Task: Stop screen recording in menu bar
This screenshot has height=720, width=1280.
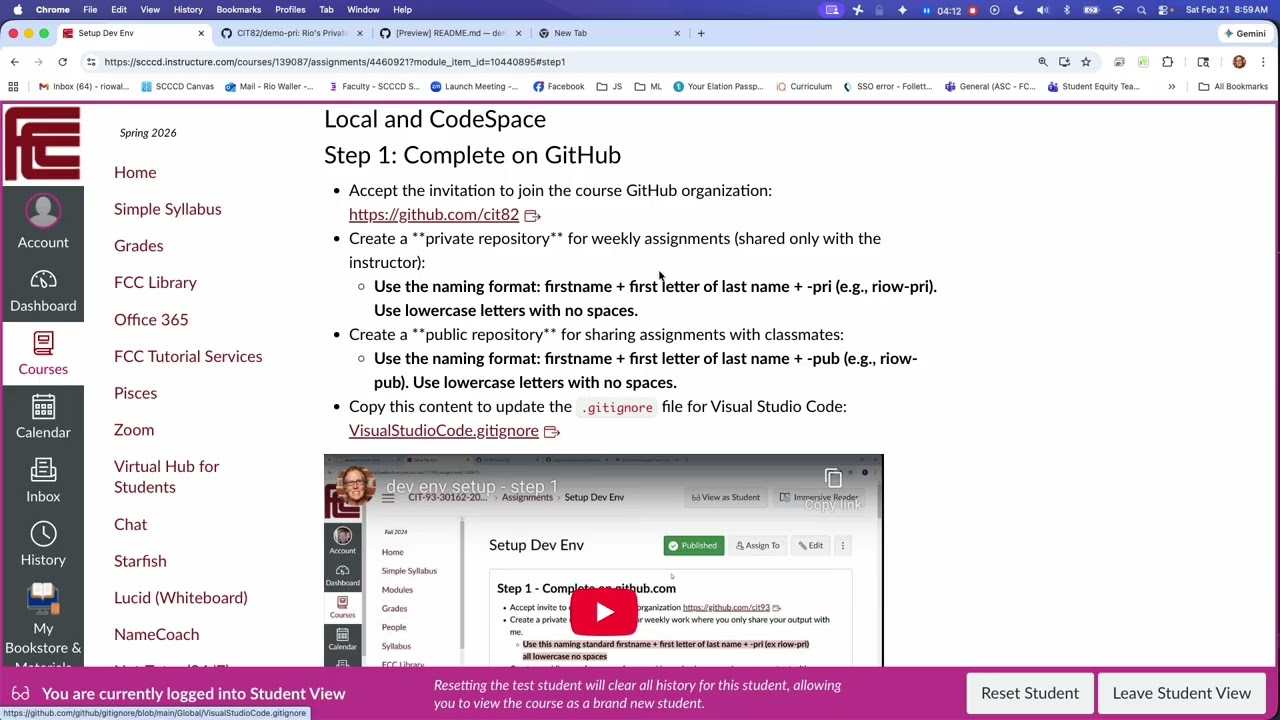Action: [x=972, y=10]
